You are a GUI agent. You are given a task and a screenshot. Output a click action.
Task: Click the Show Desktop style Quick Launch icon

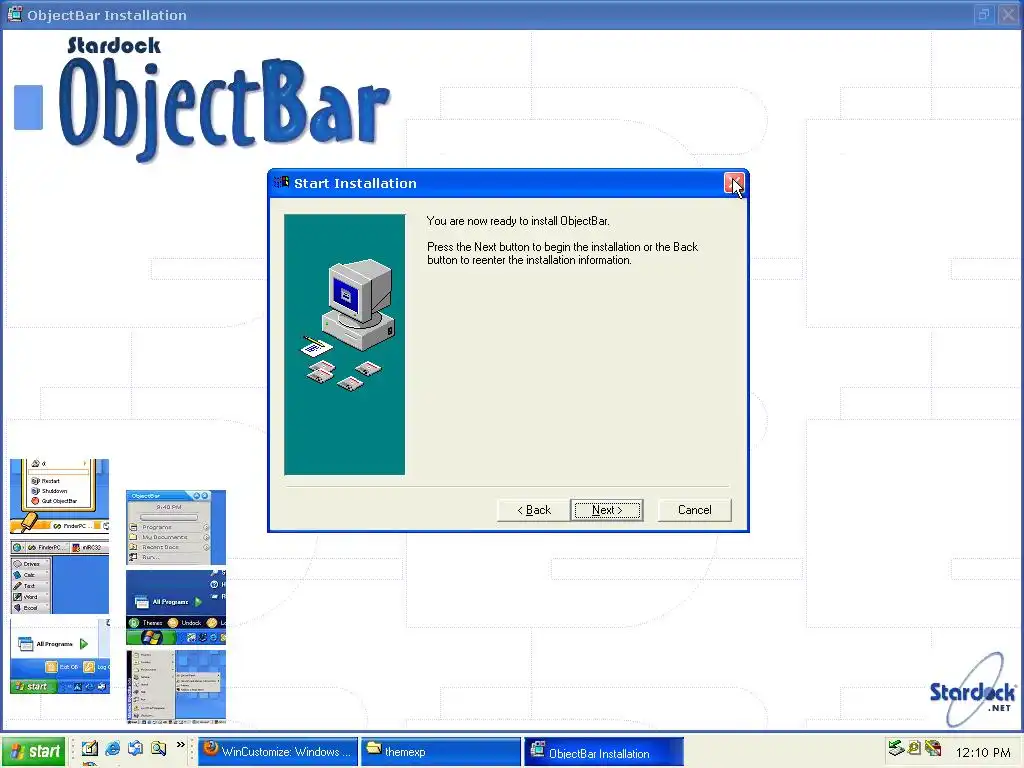click(135, 748)
